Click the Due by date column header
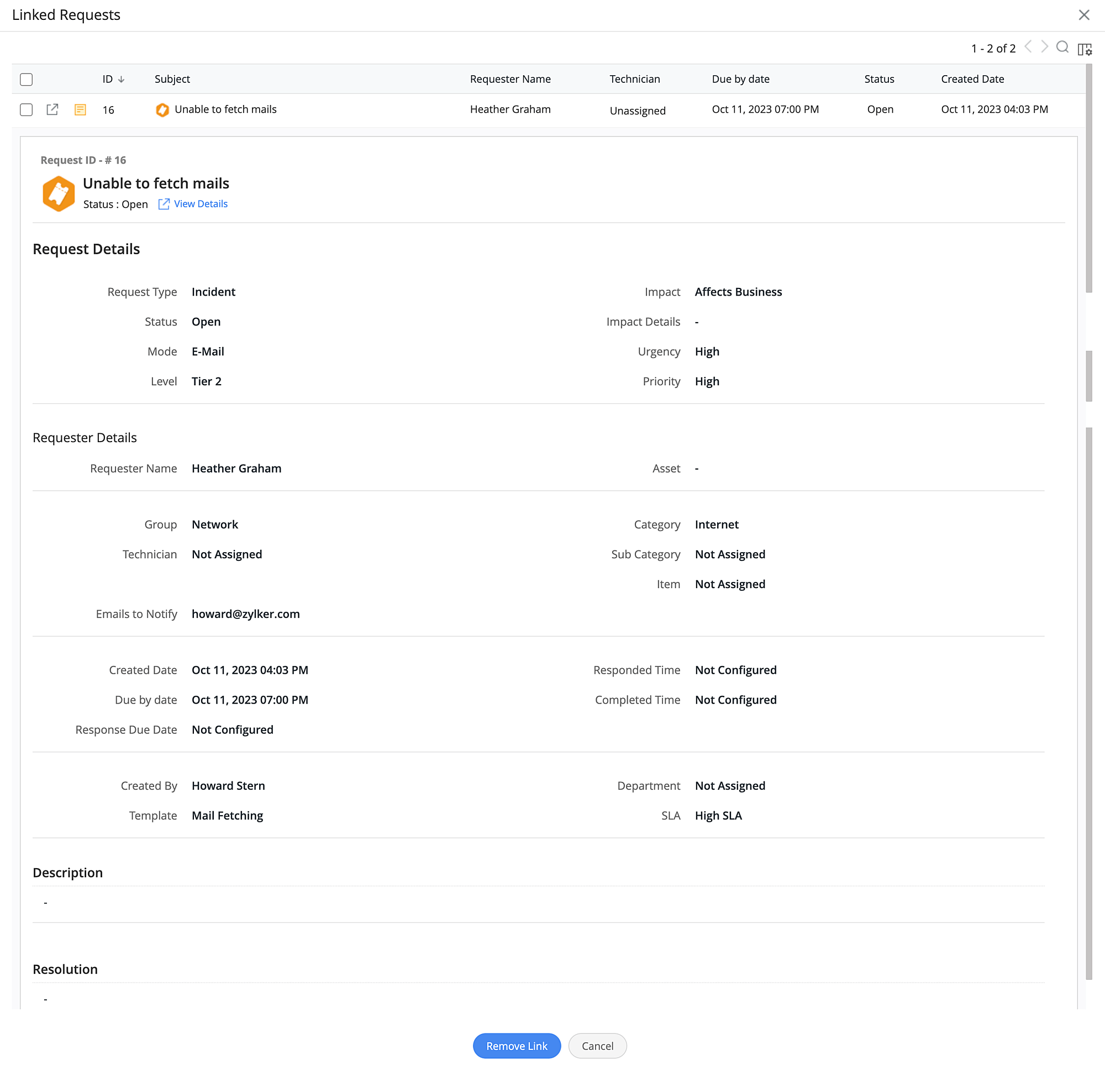This screenshot has width=1105, height=1092. [740, 79]
